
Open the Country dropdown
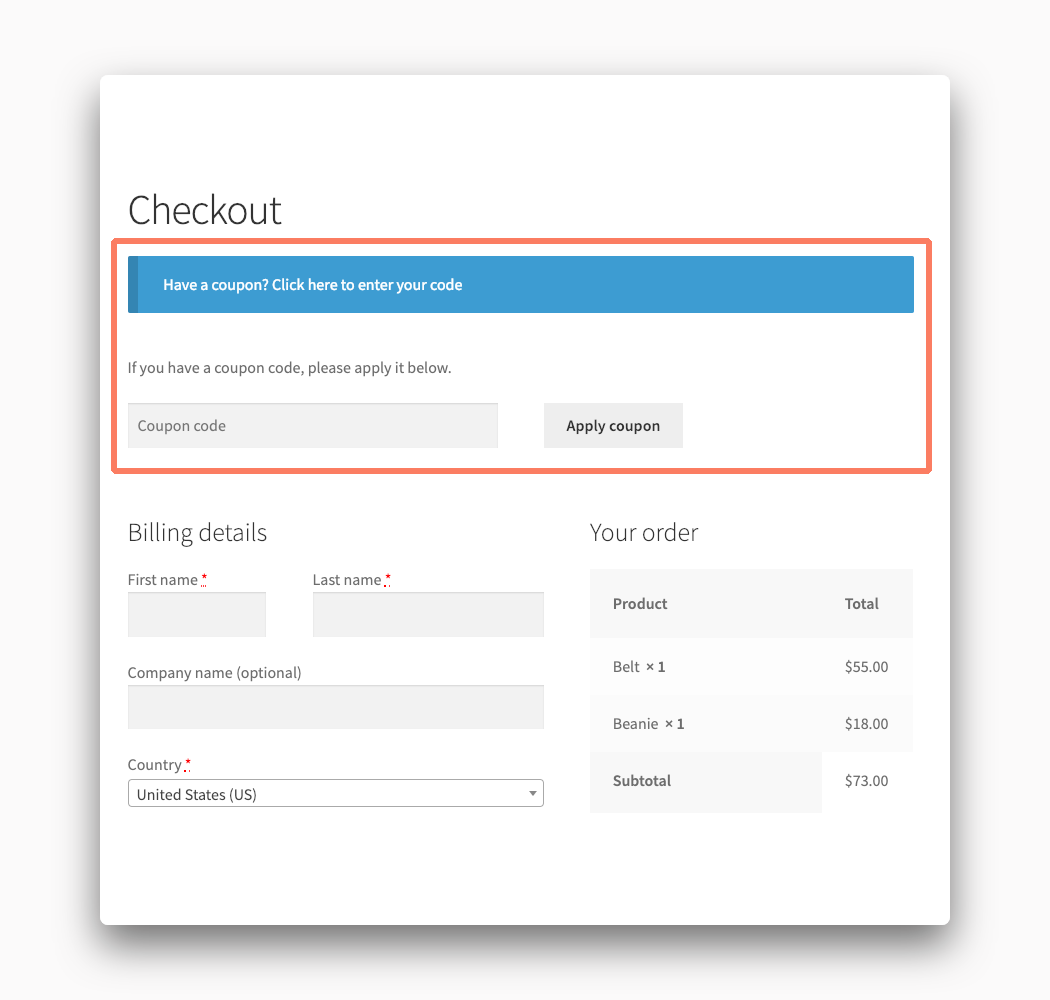(335, 793)
